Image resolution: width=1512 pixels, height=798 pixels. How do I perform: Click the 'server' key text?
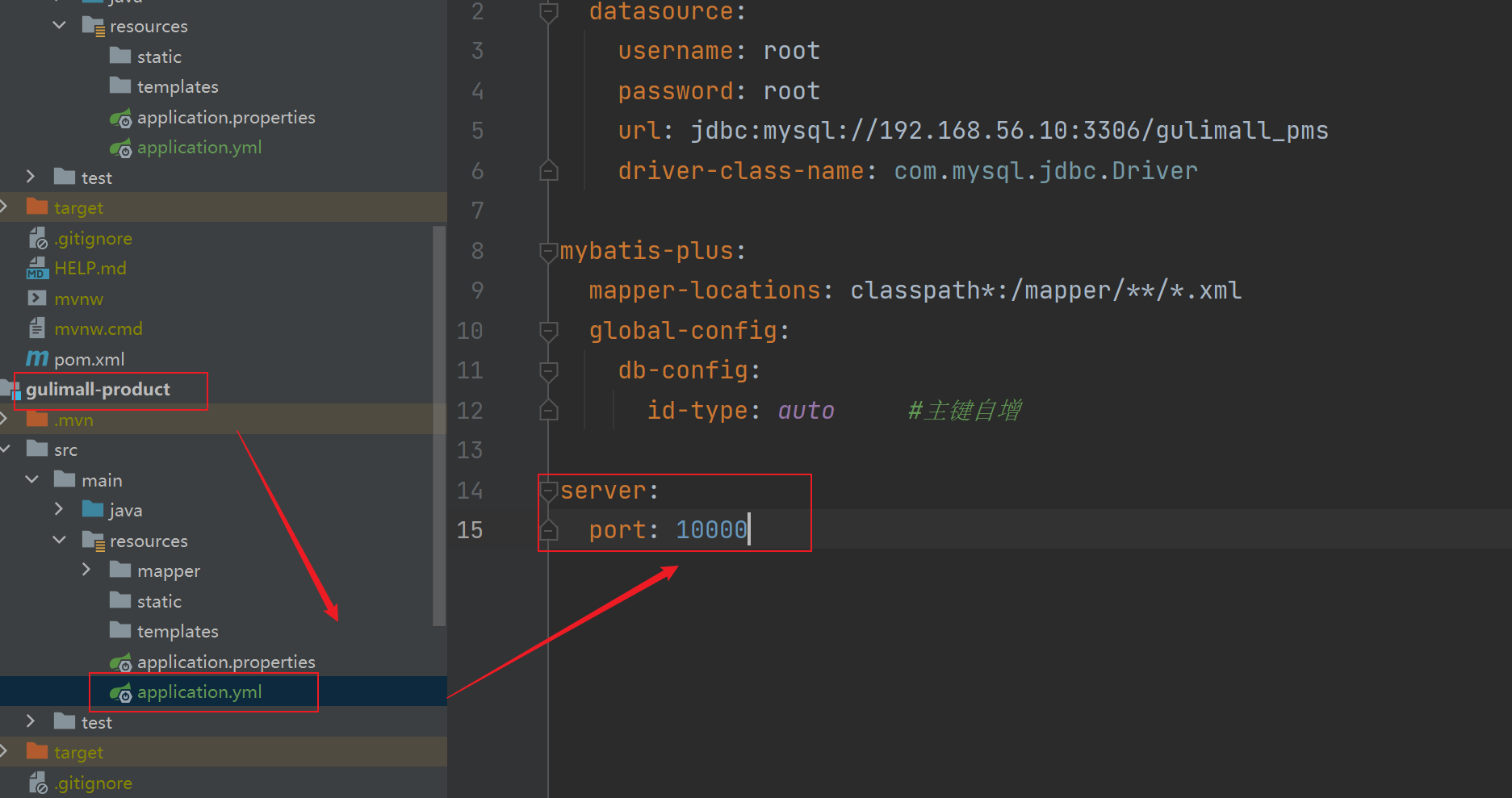pyautogui.click(x=603, y=491)
